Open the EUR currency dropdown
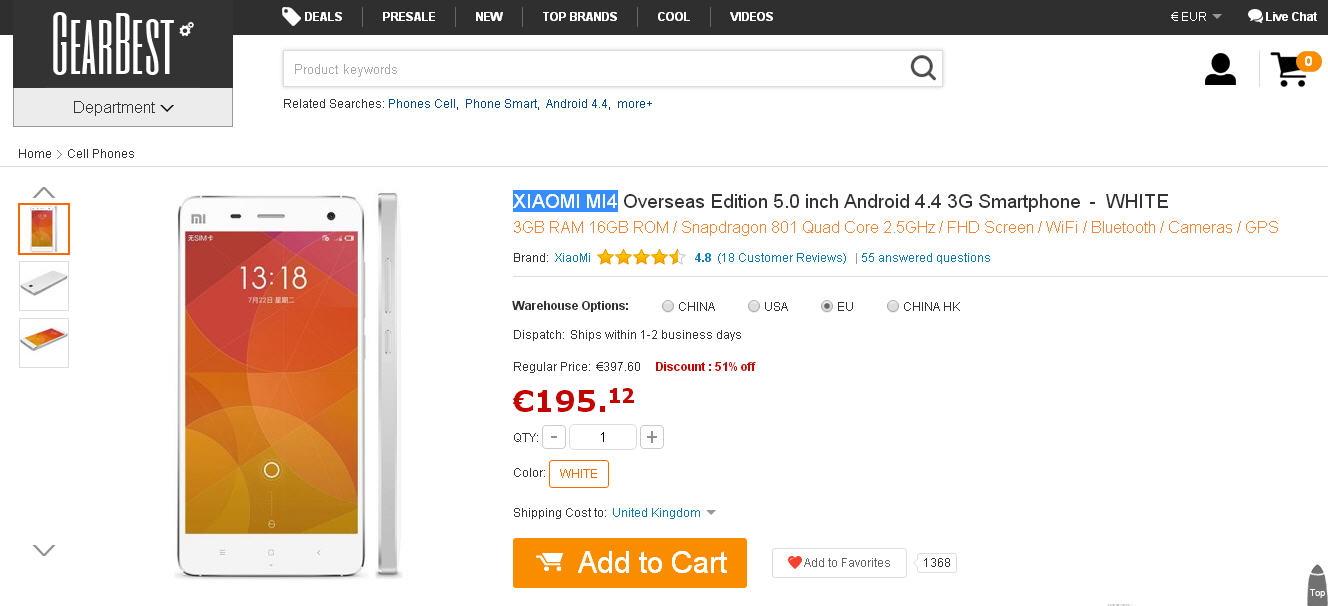The image size is (1328, 606). (1196, 16)
